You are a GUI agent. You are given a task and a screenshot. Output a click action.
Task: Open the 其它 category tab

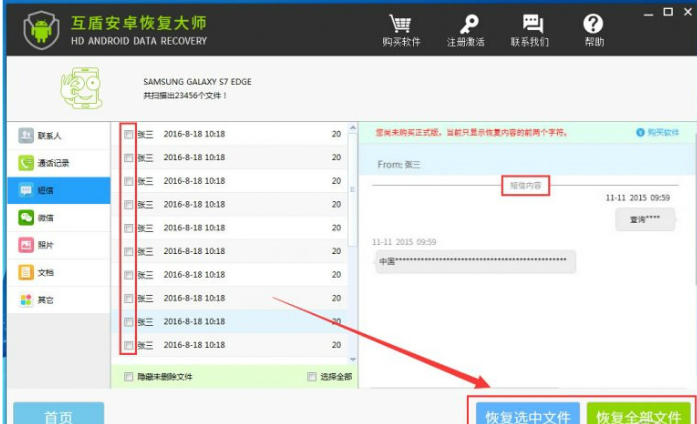coord(59,300)
